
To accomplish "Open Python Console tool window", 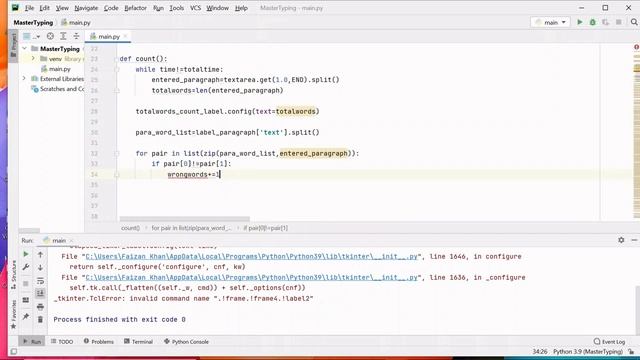I will [186, 342].
